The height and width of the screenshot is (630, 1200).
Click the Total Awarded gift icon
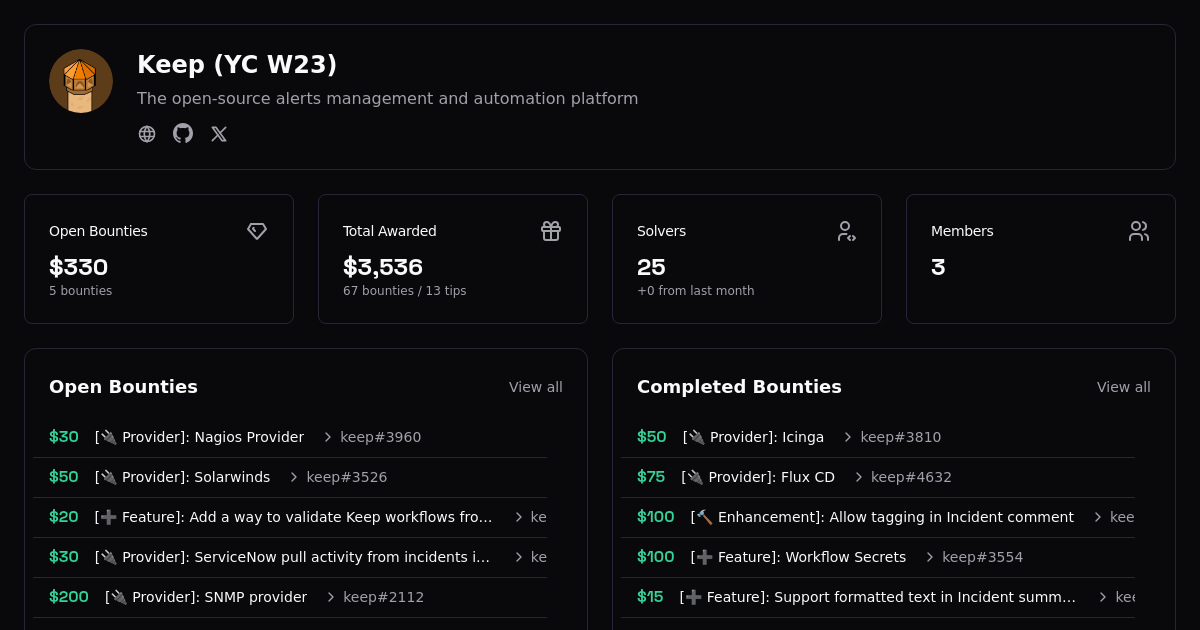551,231
